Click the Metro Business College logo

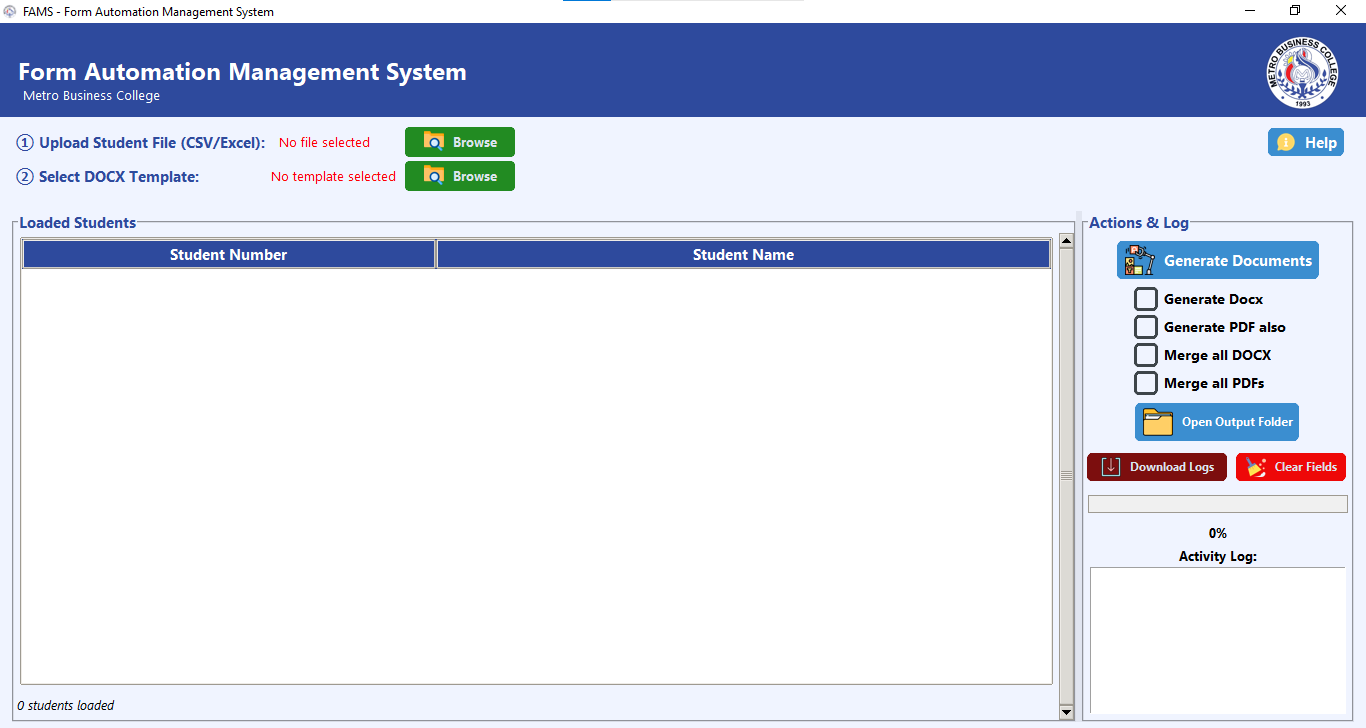tap(1302, 73)
